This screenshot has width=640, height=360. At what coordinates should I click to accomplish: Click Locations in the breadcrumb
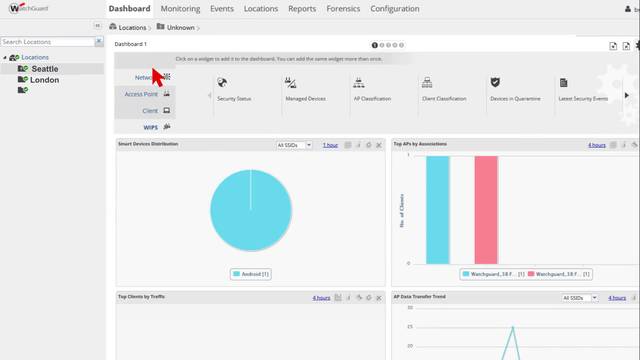pos(132,28)
